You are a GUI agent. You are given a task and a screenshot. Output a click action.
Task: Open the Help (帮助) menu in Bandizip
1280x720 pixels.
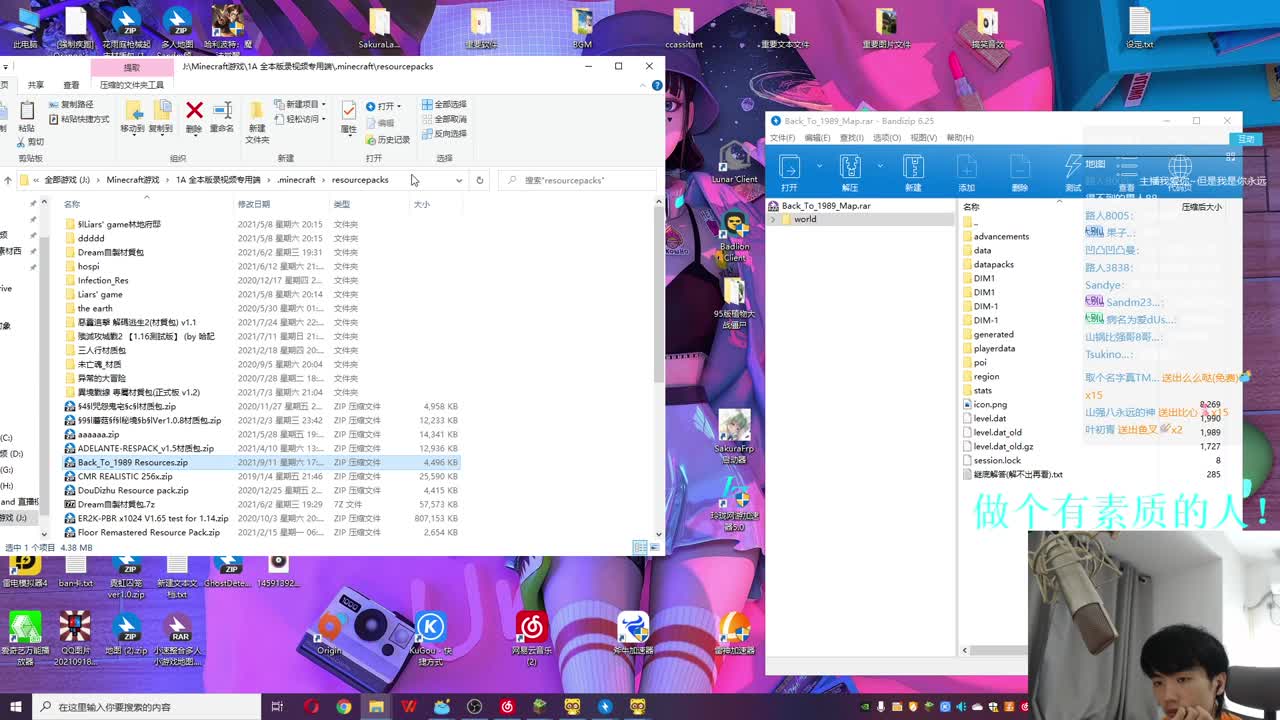[960, 138]
